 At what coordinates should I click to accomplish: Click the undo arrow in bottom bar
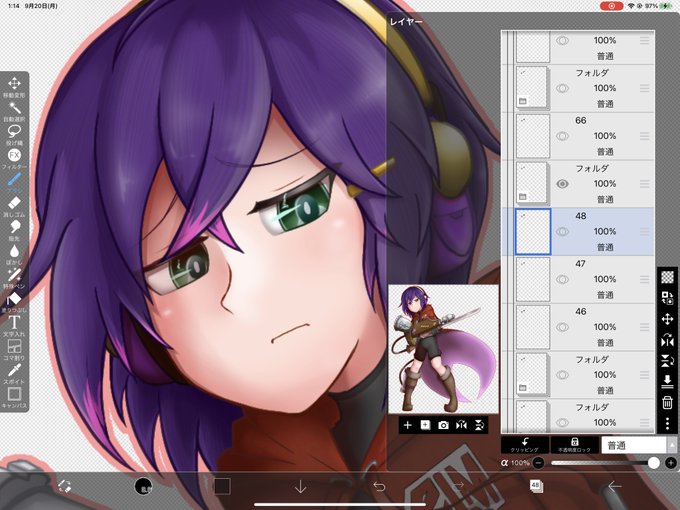point(379,487)
